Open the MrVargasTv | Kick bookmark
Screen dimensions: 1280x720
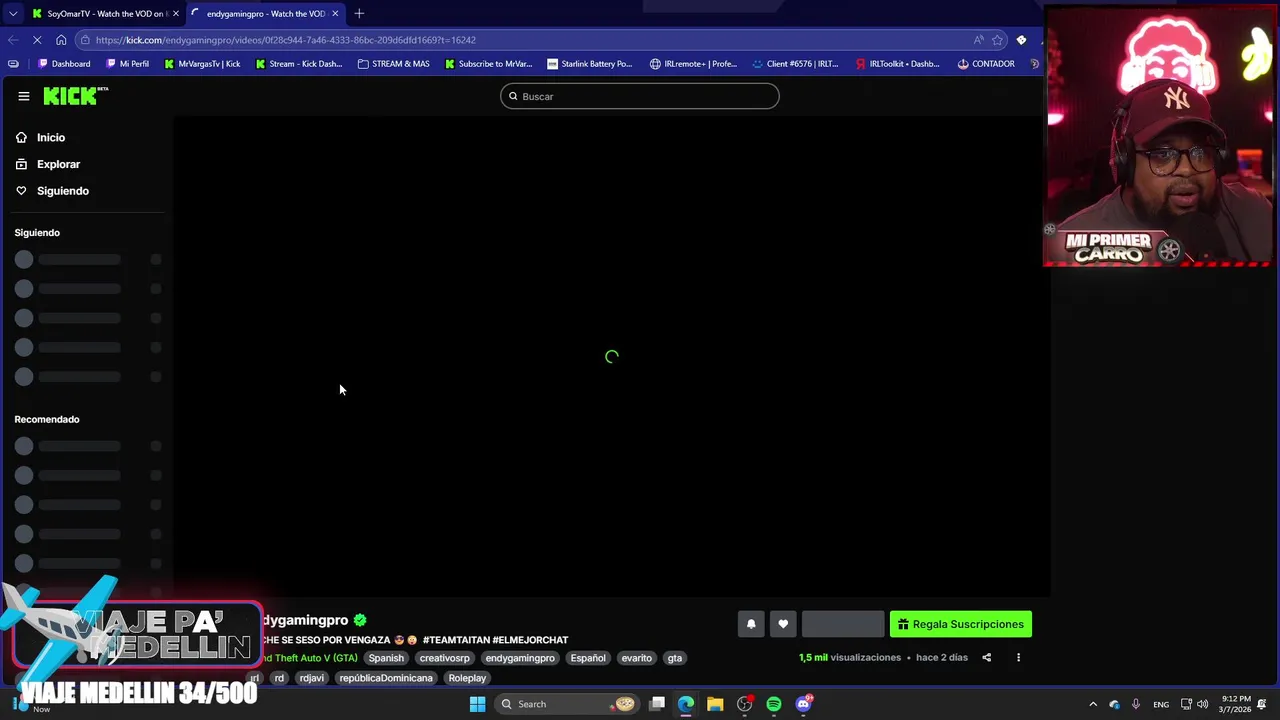tap(202, 64)
